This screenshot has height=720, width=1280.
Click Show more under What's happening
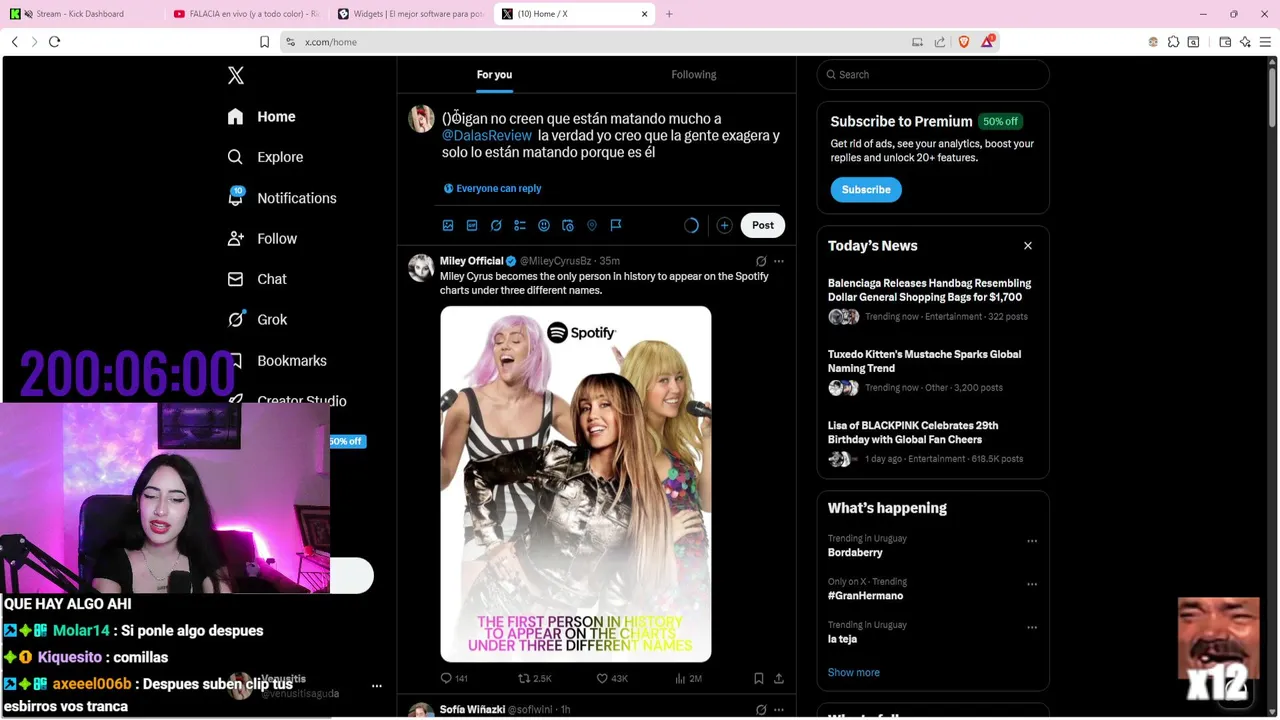point(854,673)
